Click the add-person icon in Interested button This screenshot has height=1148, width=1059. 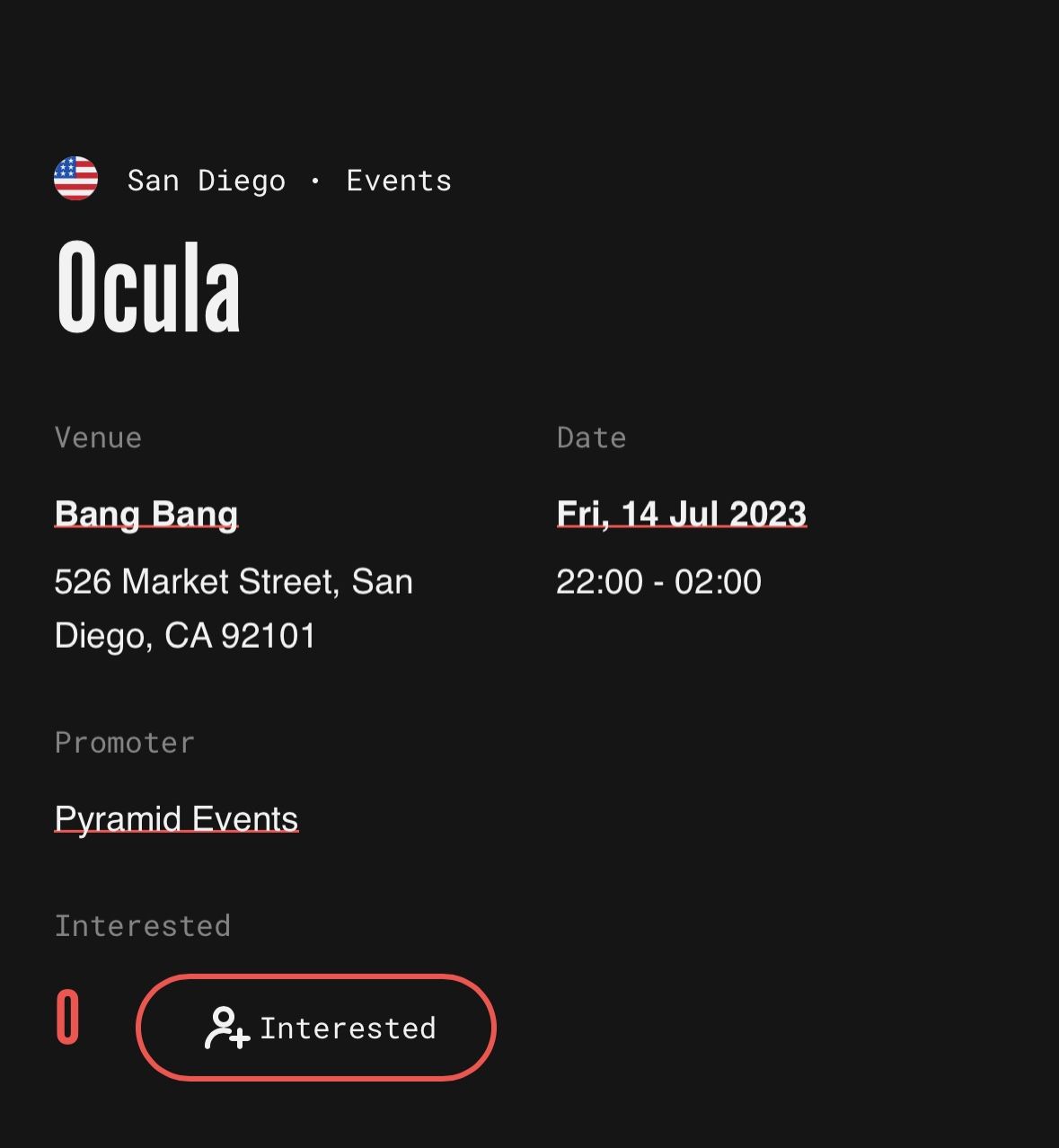226,1029
